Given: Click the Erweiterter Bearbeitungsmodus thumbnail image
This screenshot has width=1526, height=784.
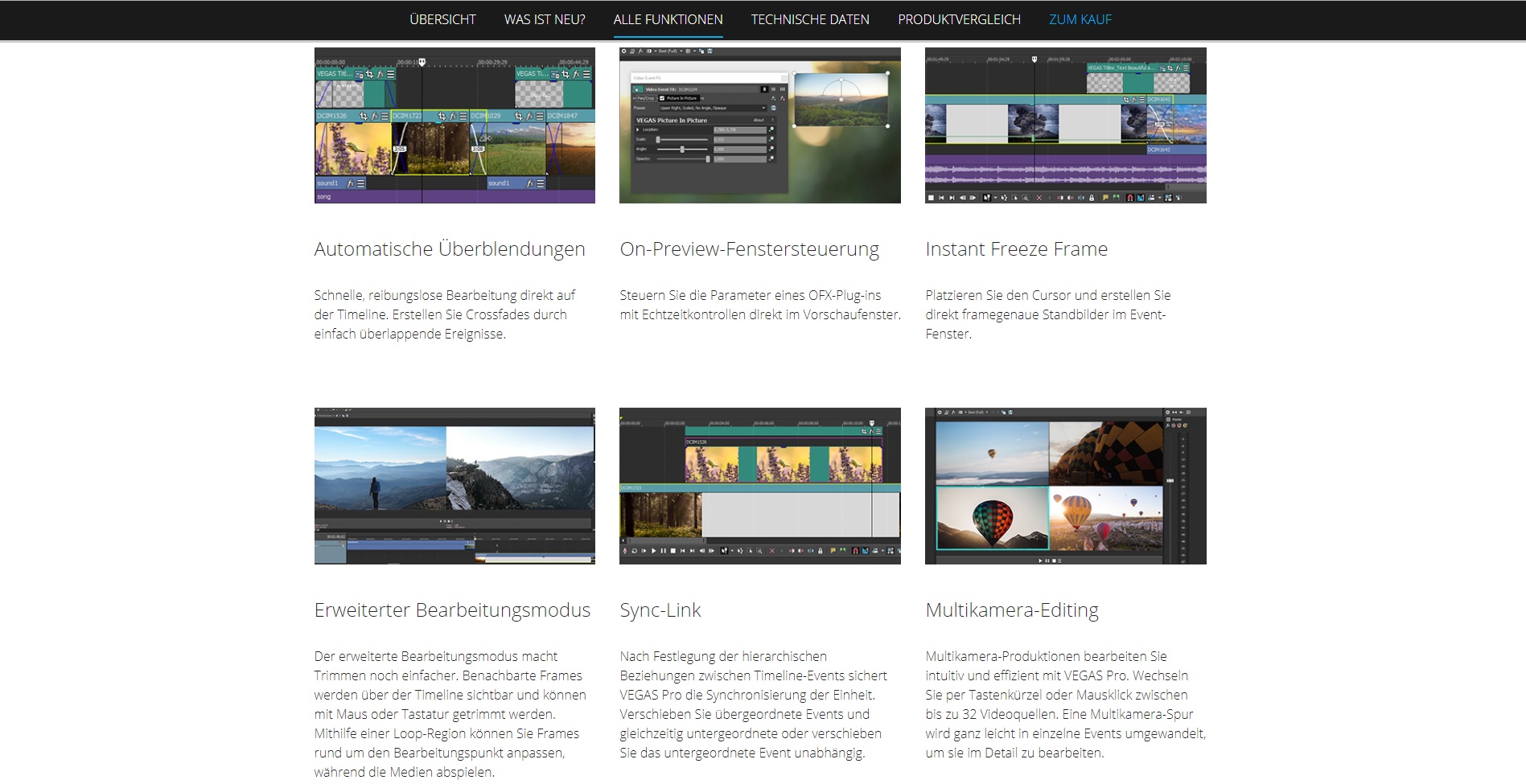Looking at the screenshot, I should pos(455,486).
